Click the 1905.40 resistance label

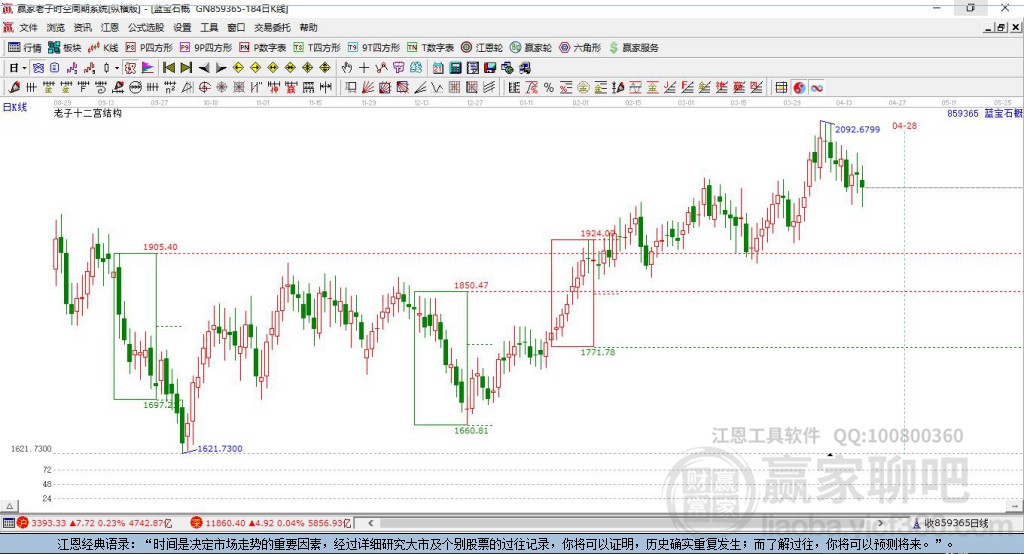160,247
